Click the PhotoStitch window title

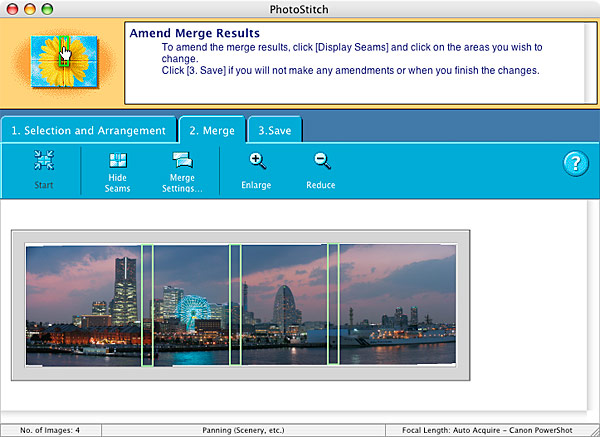click(299, 9)
